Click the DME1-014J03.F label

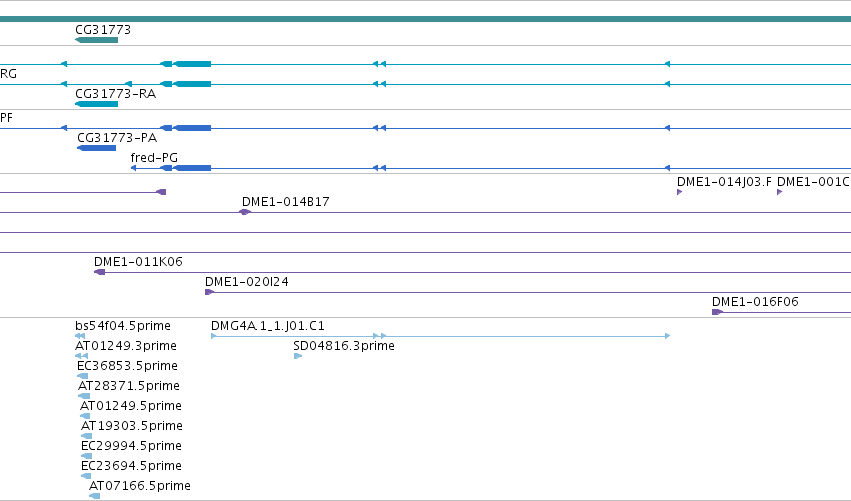point(724,182)
